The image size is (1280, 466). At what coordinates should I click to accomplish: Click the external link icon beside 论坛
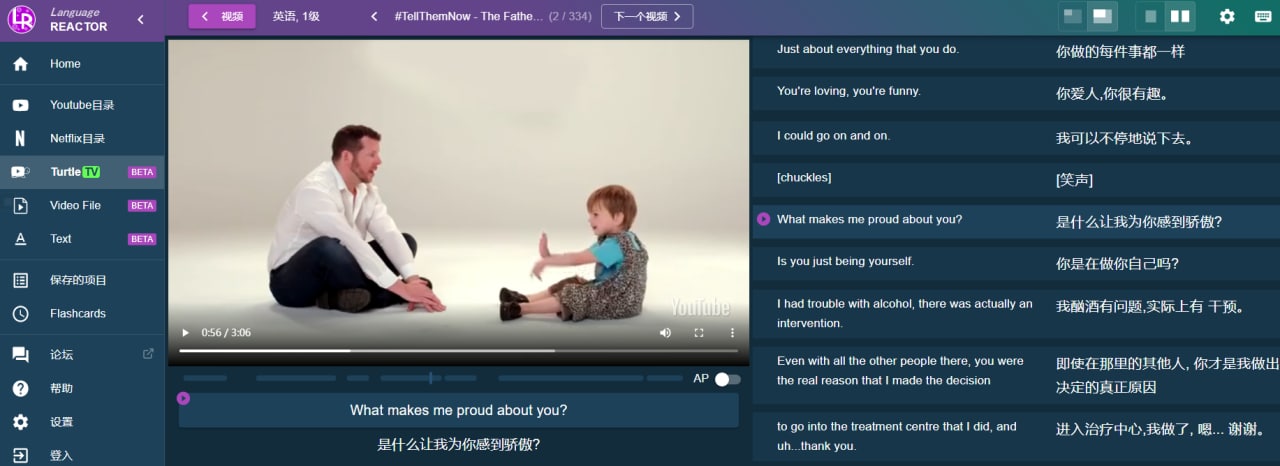[x=148, y=354]
